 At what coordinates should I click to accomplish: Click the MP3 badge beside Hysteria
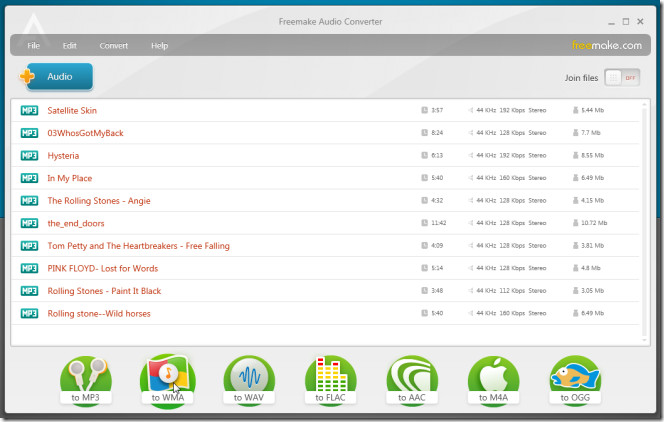point(29,155)
